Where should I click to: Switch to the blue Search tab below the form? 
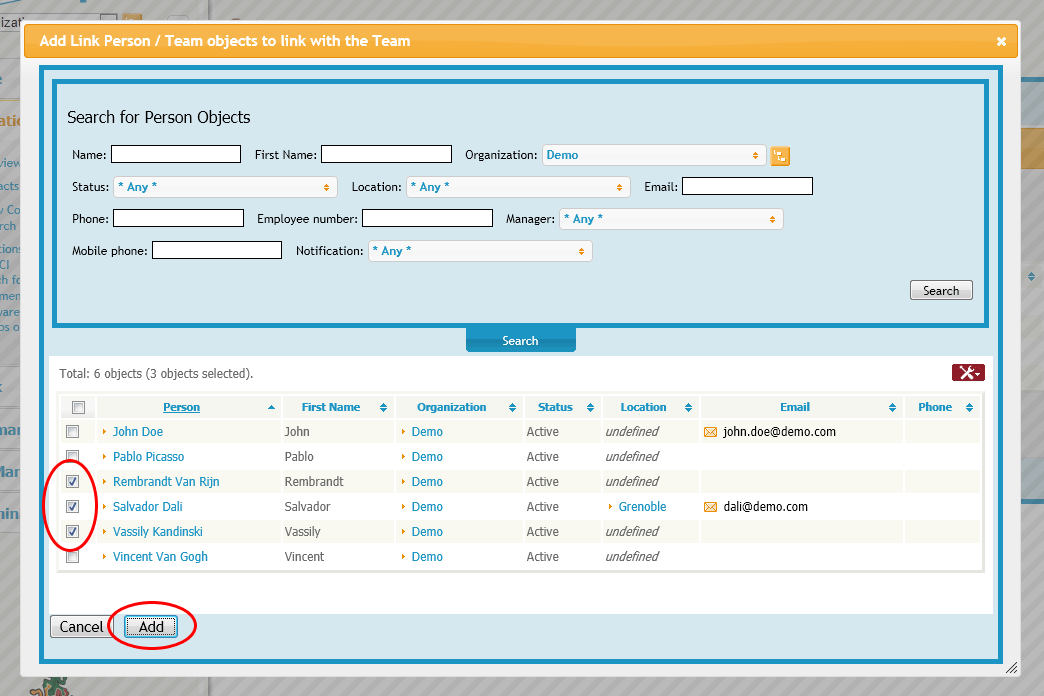click(x=520, y=339)
